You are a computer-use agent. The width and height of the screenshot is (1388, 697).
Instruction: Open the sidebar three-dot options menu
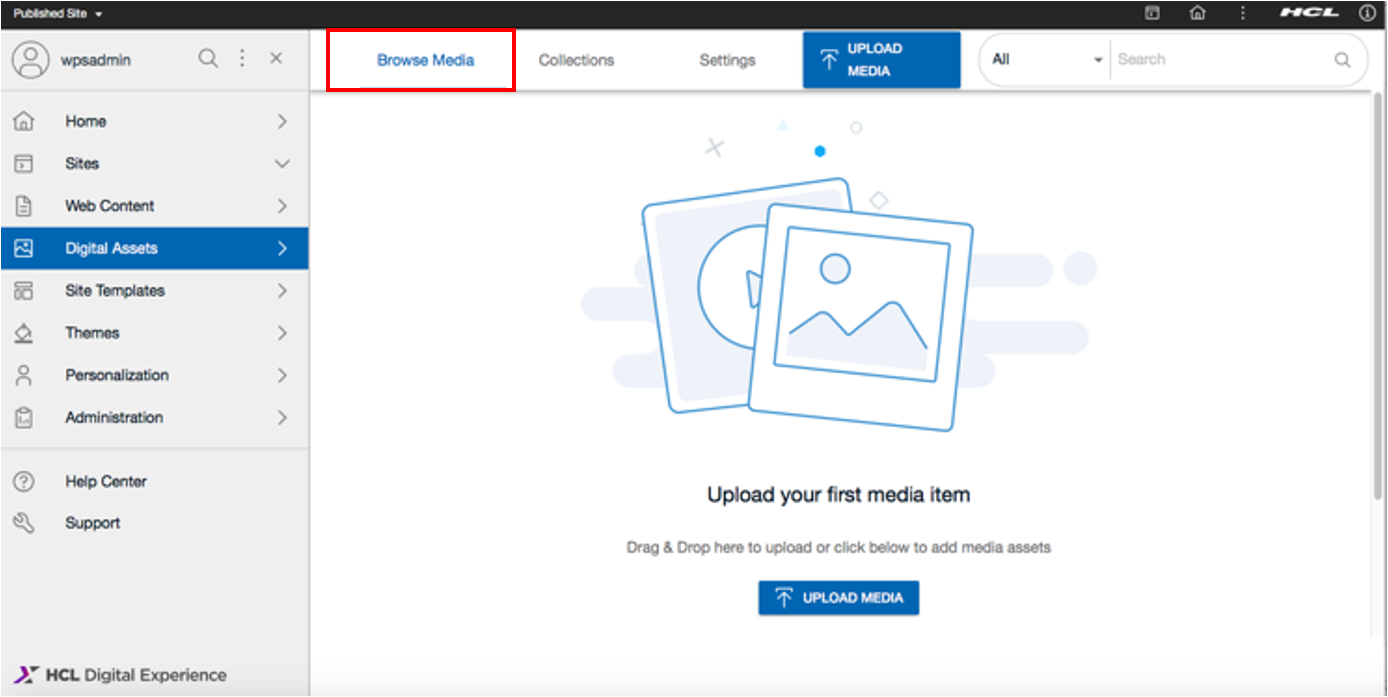pos(242,59)
